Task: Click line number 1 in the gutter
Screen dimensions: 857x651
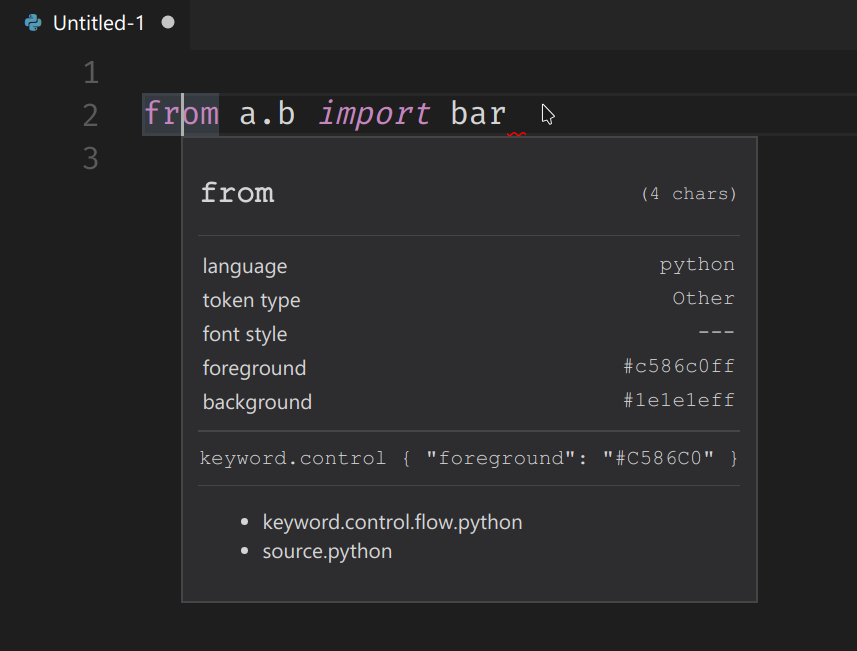Action: tap(89, 71)
